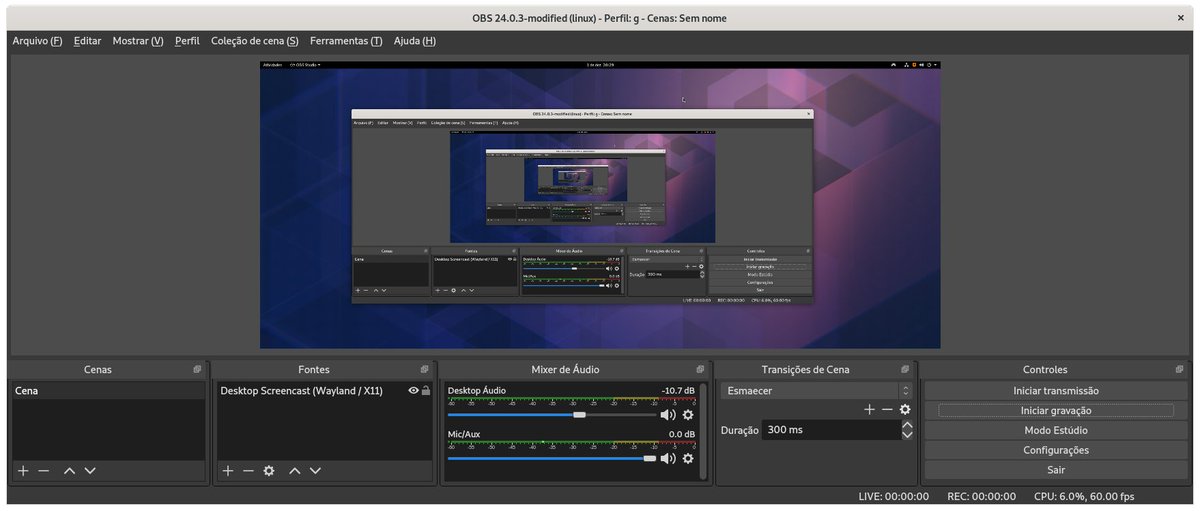Screen dimensions: 1200x511
Task: Open source properties gear in Fontes panel
Action: [269, 470]
